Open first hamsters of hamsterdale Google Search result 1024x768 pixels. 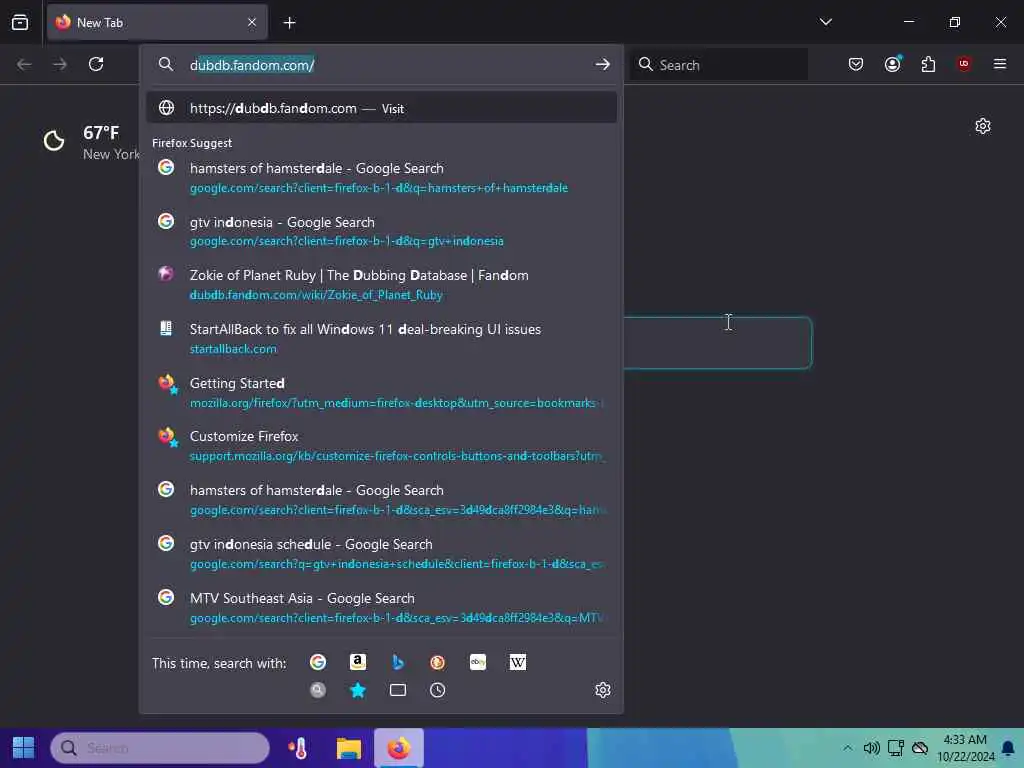[x=381, y=178]
